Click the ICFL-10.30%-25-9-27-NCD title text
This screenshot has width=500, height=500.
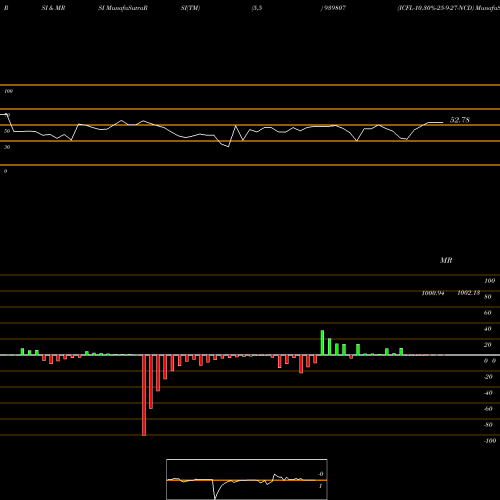[436, 8]
